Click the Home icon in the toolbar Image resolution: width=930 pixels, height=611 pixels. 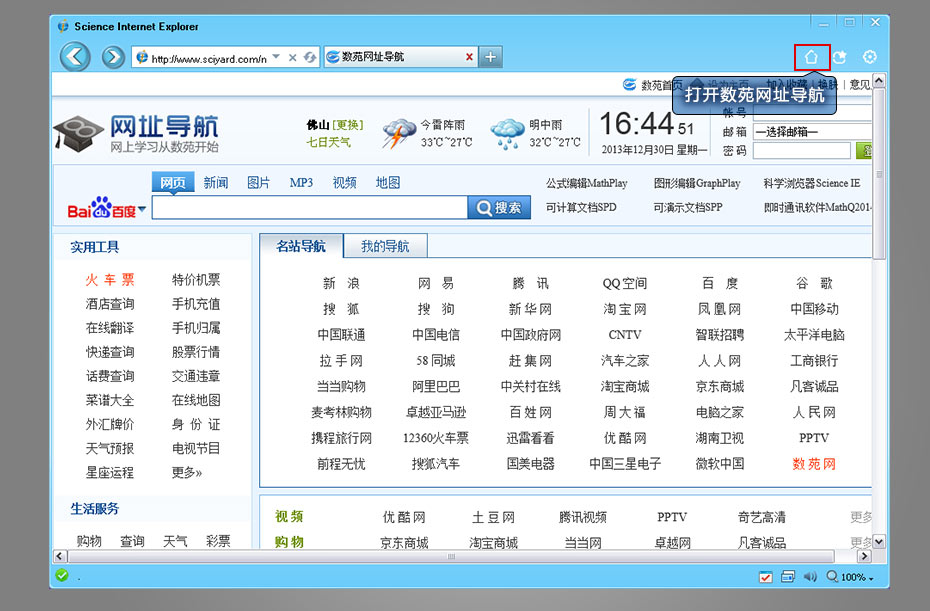[x=811, y=57]
